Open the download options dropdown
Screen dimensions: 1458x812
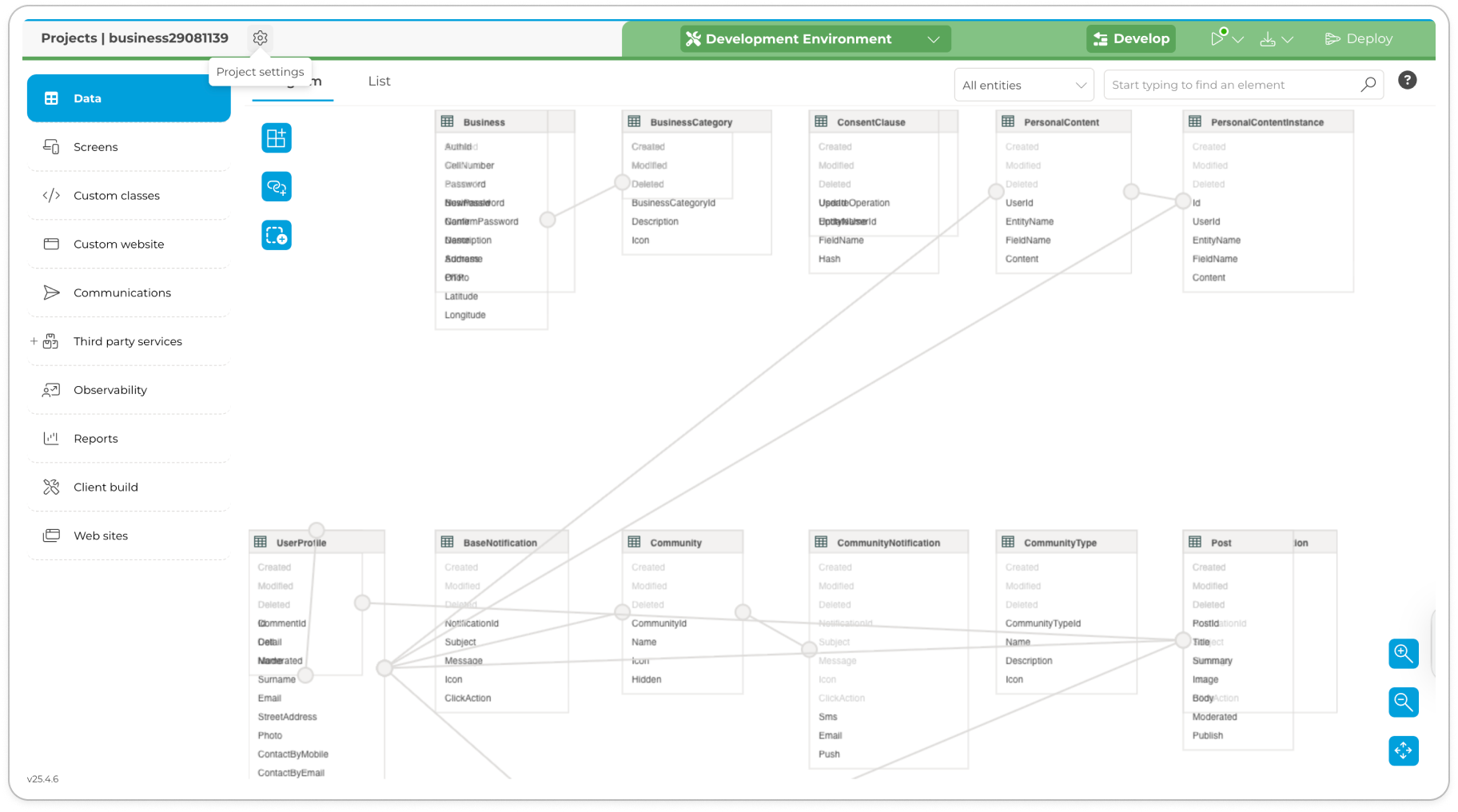click(1287, 39)
